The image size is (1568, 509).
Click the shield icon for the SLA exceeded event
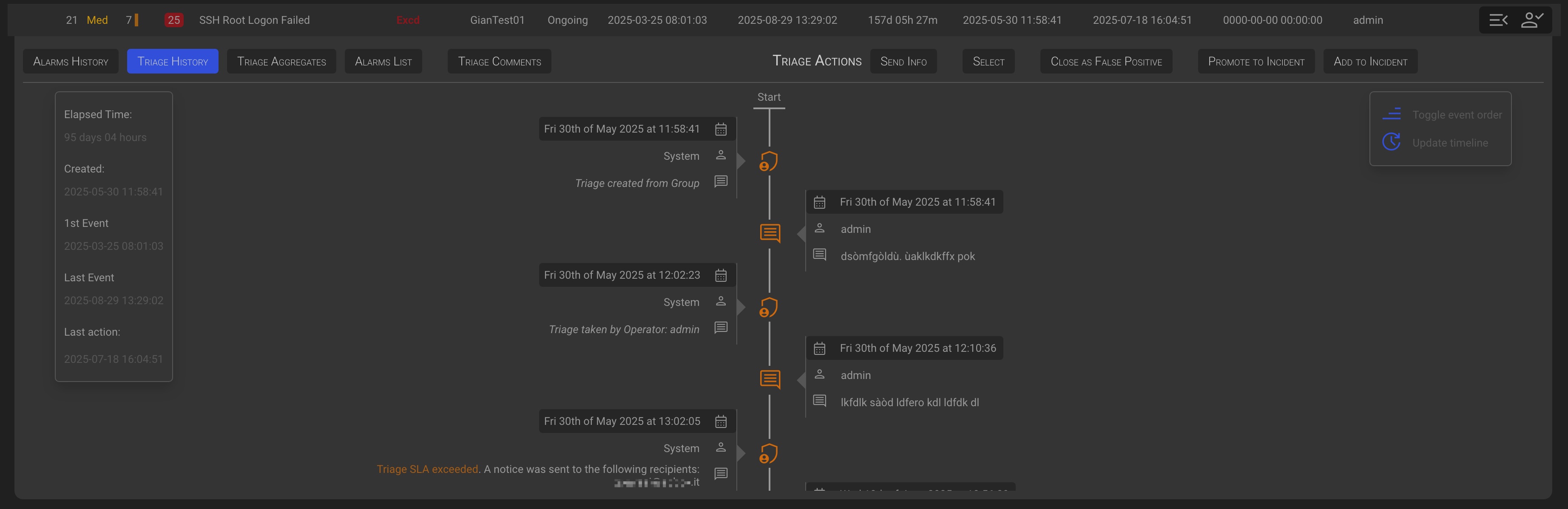pyautogui.click(x=769, y=454)
